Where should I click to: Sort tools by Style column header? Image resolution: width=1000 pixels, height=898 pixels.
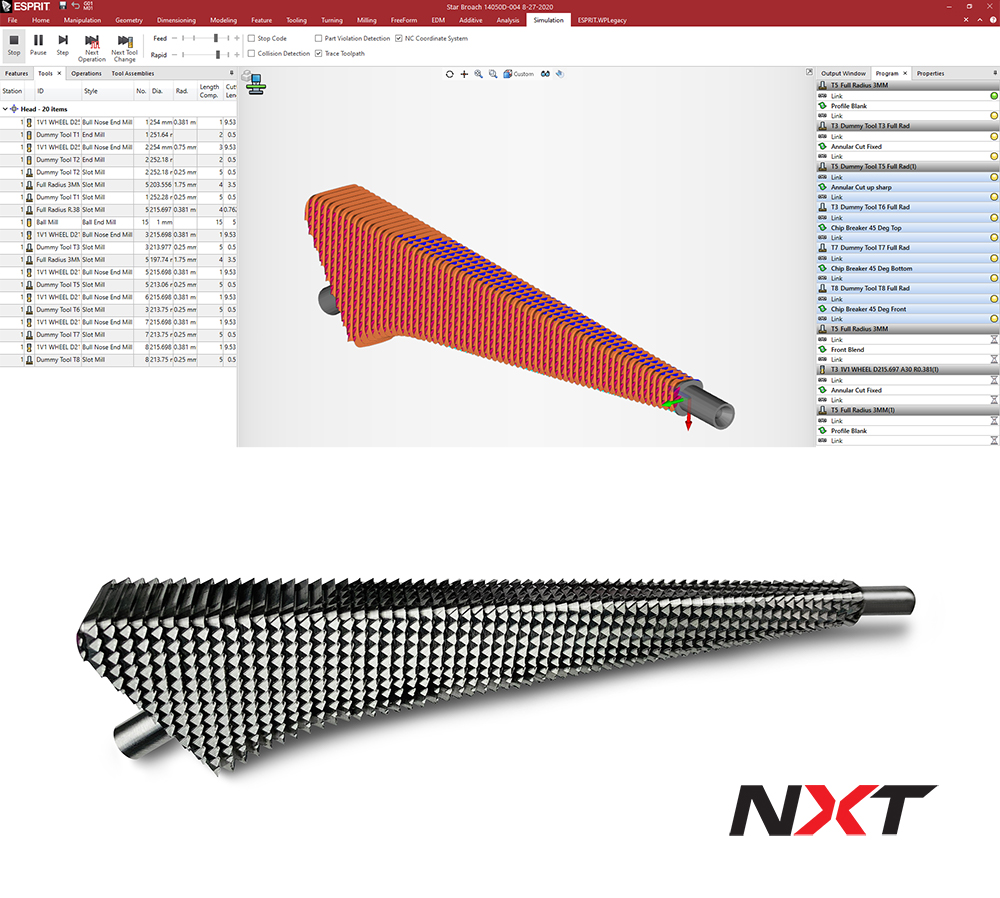pos(107,91)
